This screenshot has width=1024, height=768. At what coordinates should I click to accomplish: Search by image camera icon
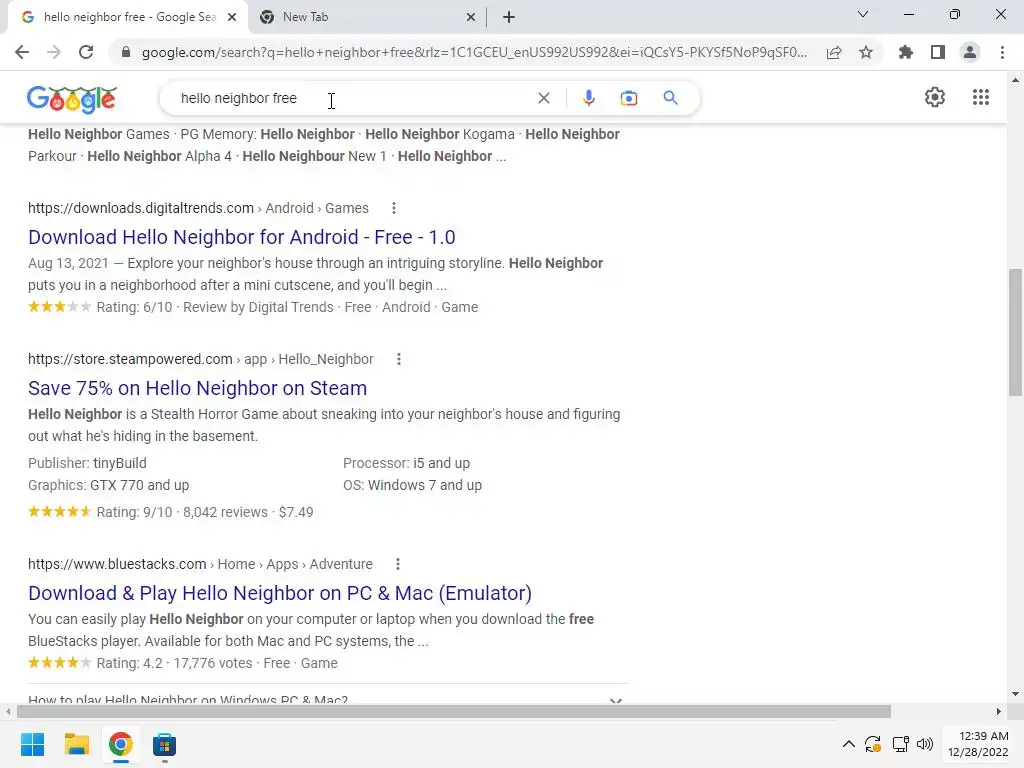(629, 98)
